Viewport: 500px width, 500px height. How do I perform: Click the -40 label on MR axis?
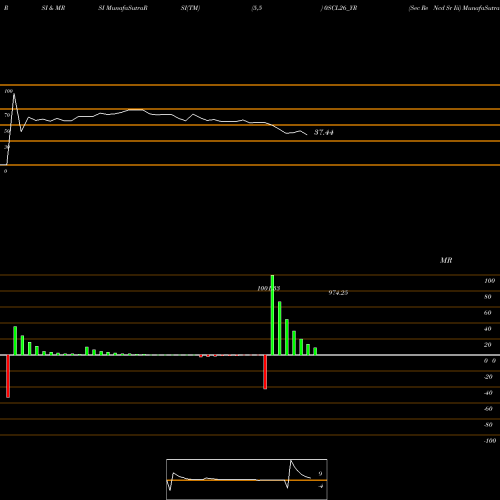(x=488, y=393)
